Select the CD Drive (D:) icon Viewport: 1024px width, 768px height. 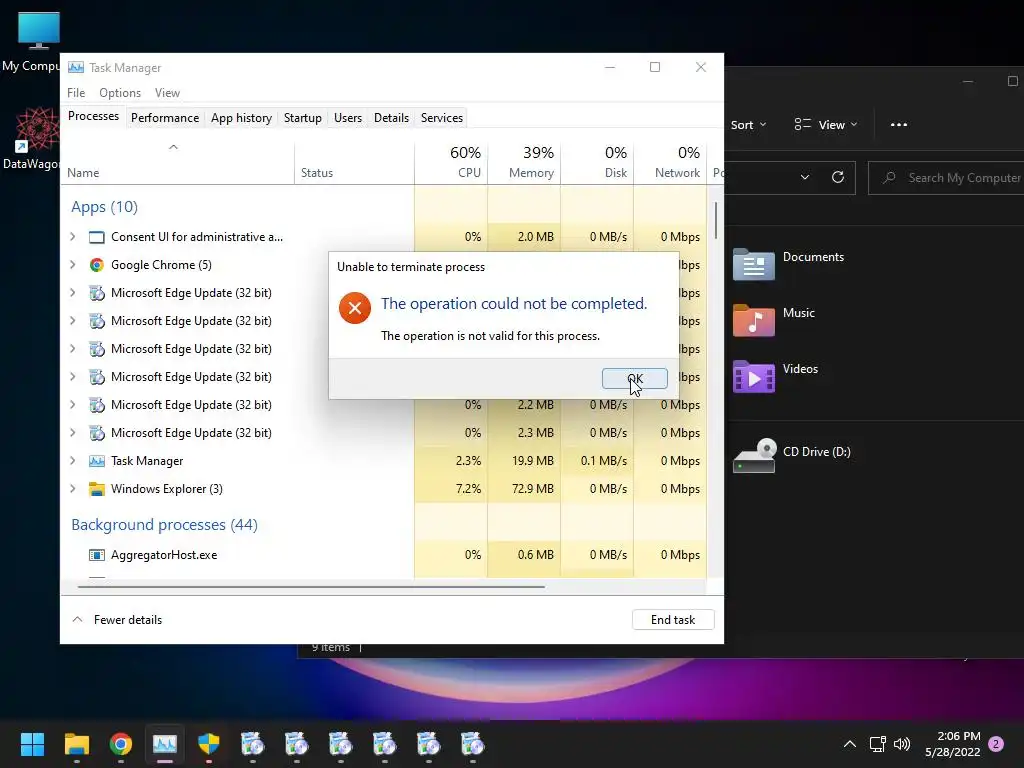tap(754, 455)
